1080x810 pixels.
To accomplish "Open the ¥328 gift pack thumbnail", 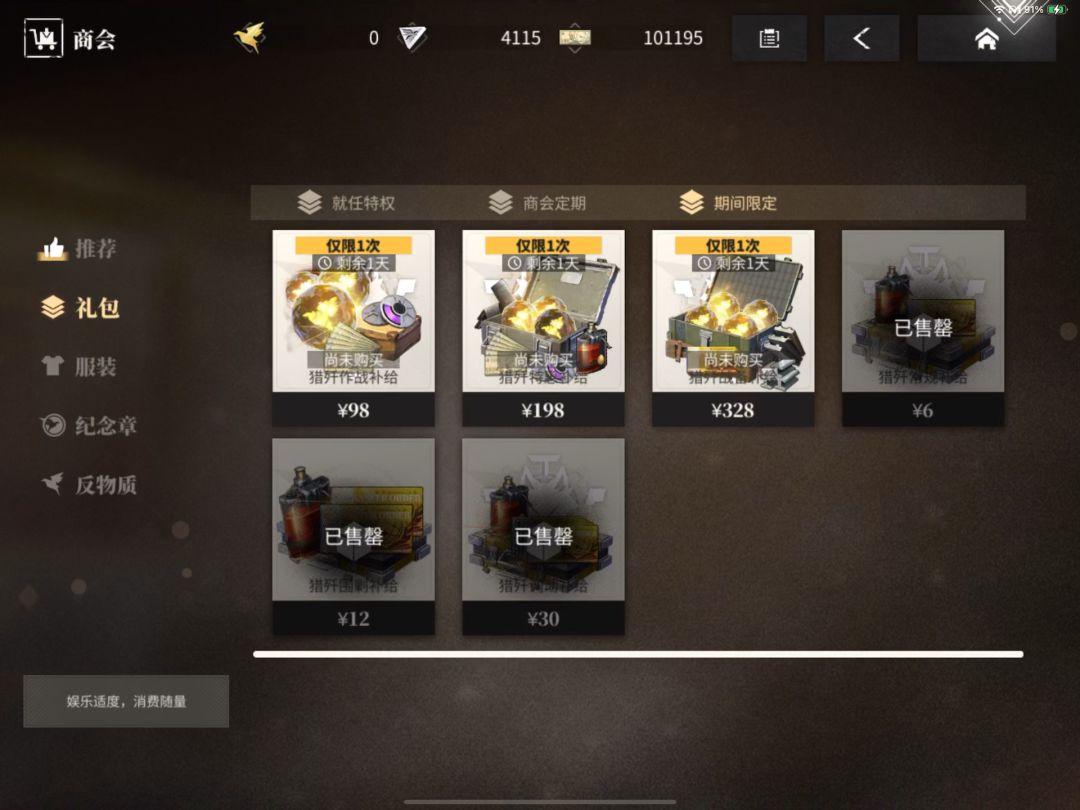I will [x=733, y=311].
